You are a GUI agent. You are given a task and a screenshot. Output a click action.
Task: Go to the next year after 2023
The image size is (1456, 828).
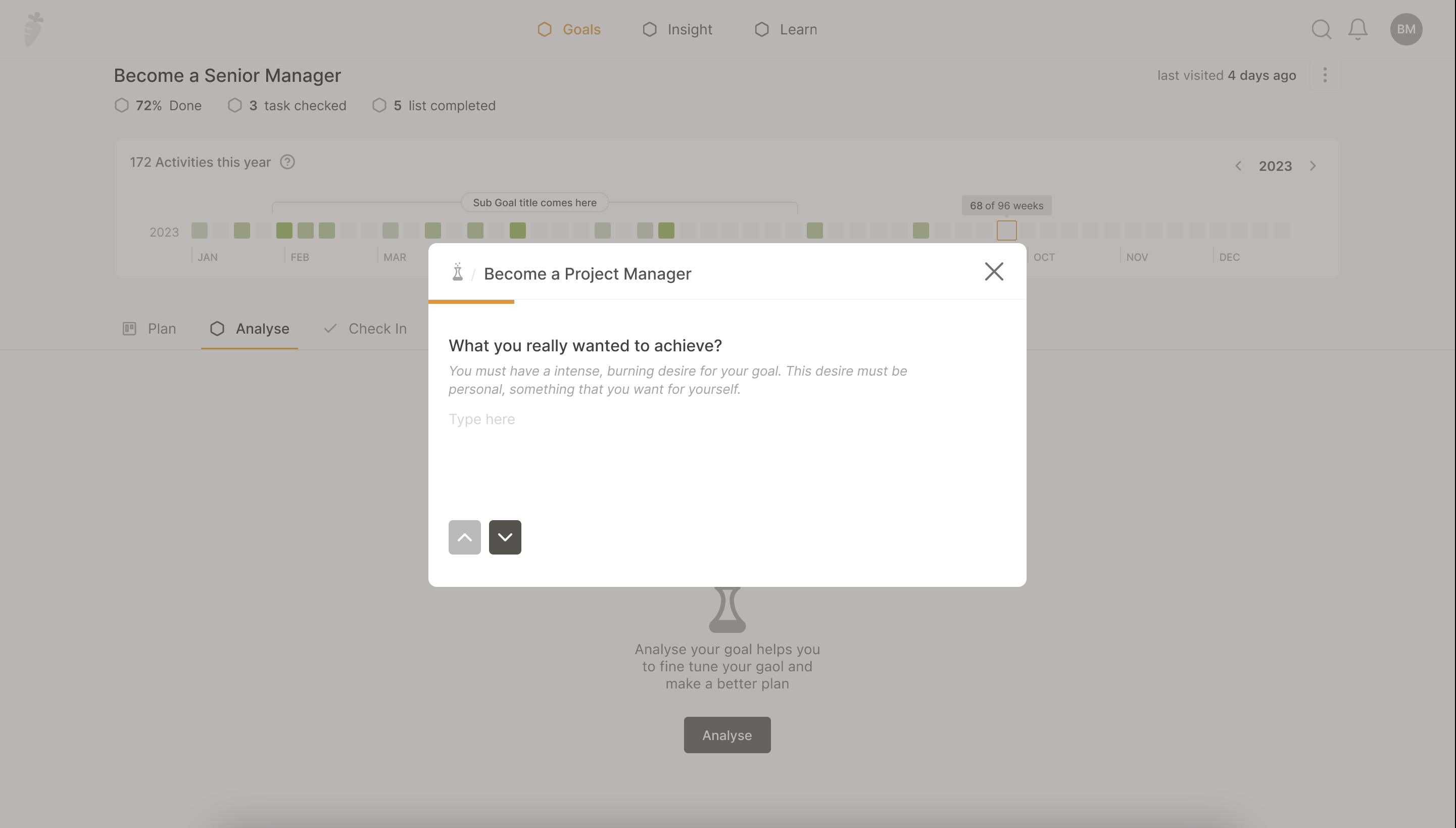[1313, 166]
